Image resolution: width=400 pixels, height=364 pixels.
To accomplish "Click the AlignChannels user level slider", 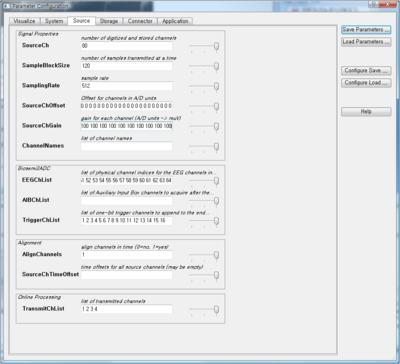I will coord(204,256).
